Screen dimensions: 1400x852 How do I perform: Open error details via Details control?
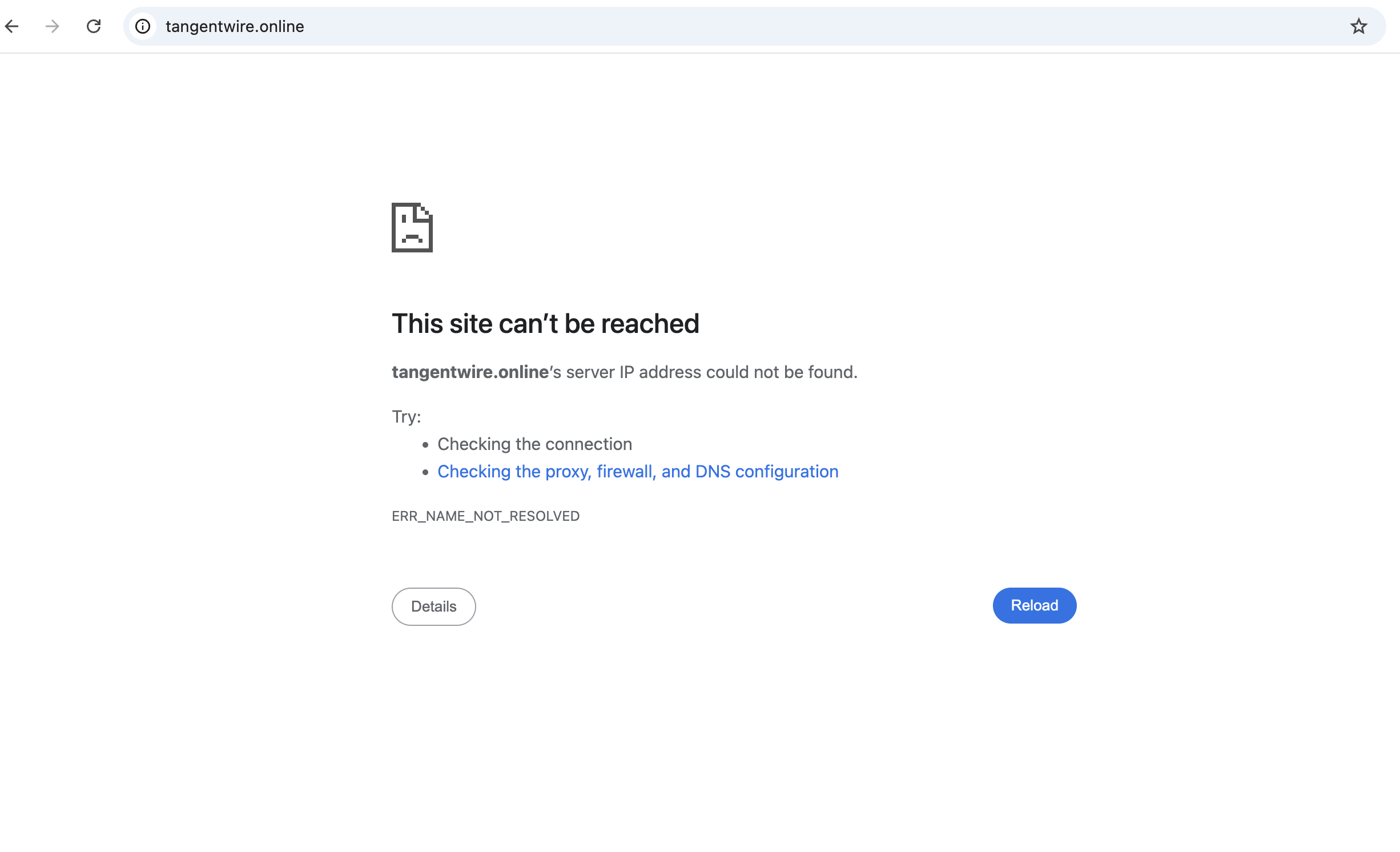coord(433,606)
